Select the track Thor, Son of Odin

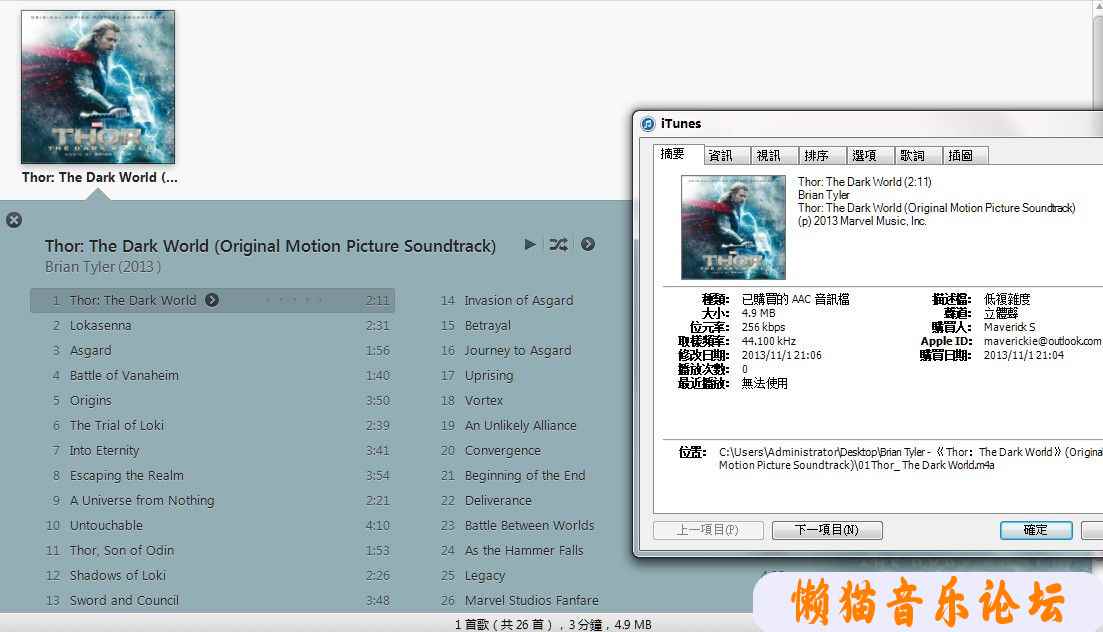pyautogui.click(x=212, y=550)
